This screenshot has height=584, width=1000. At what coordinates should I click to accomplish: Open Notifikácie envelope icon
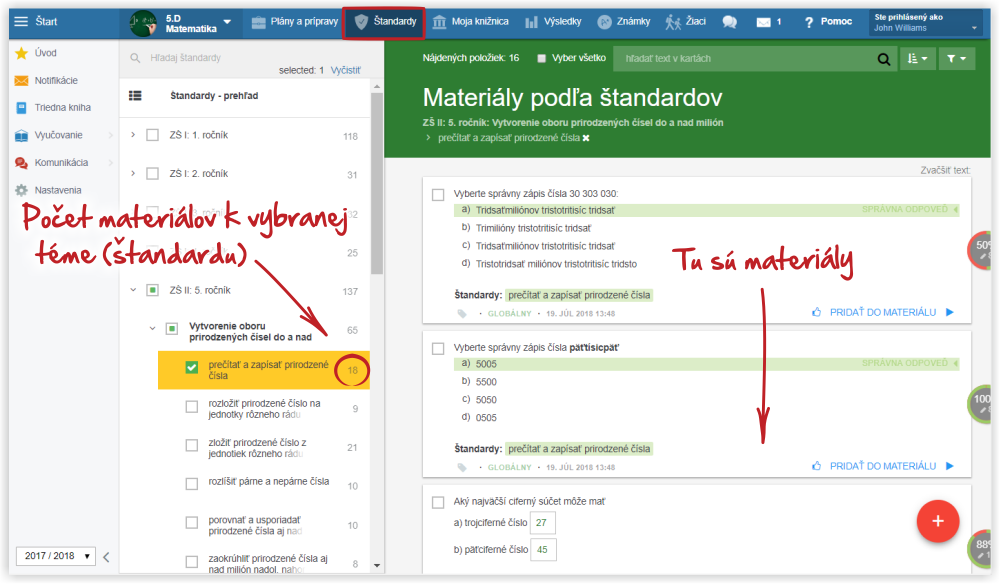coord(22,80)
